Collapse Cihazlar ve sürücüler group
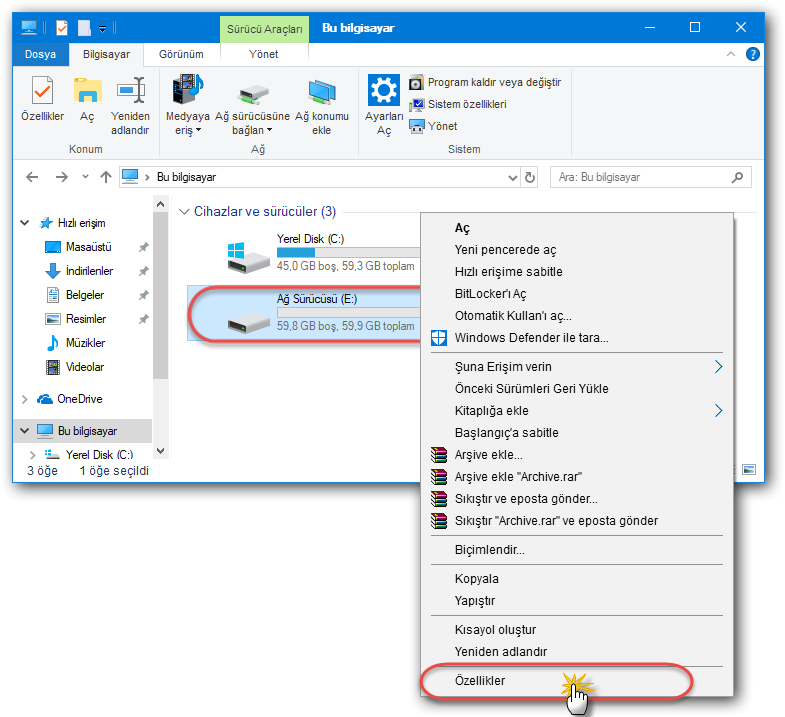Screen dimensions: 785x717 (x=184, y=212)
